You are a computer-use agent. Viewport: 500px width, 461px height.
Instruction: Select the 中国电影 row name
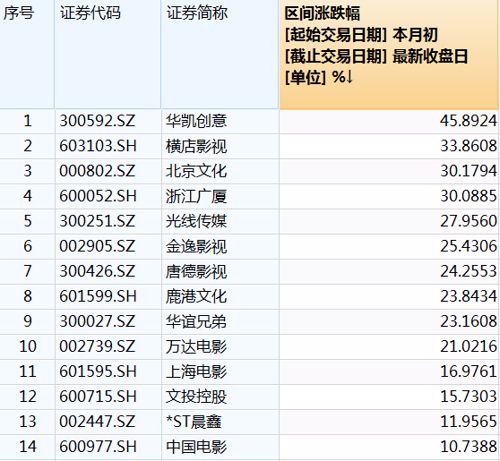196,447
